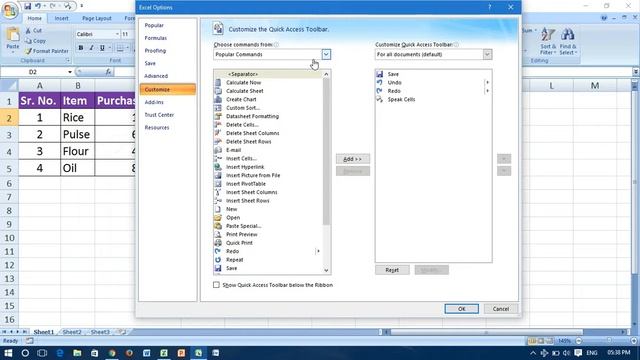Click the Office Button in Excel window
640x360 pixels.
tap(10, 10)
